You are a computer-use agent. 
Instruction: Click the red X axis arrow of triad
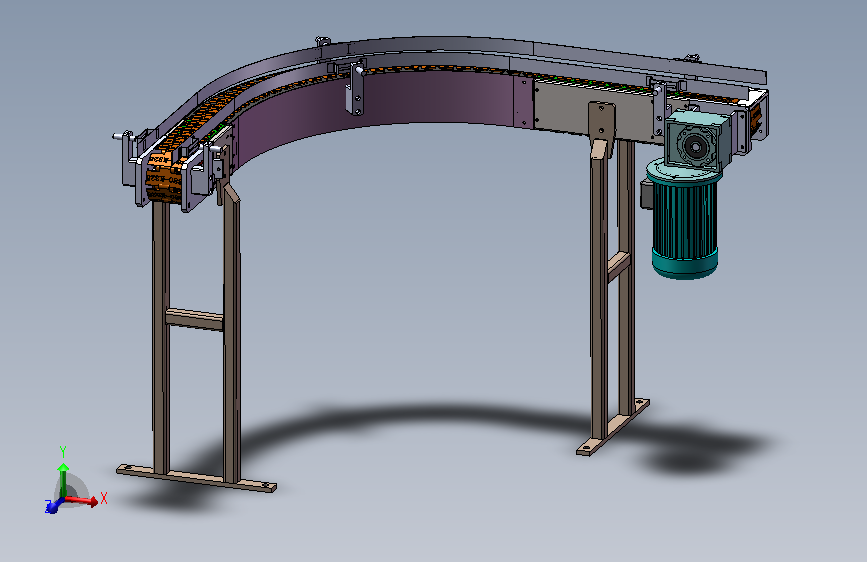point(82,501)
